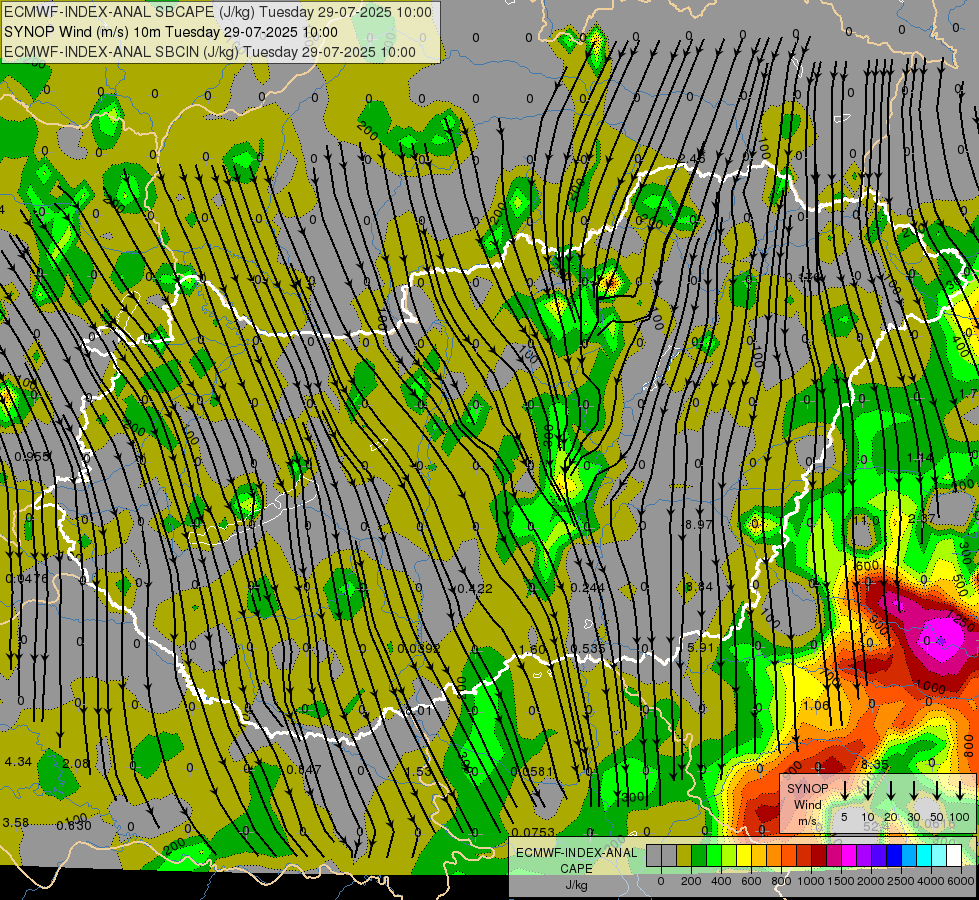Click the '1000' tick on CAPE legend scale
The width and height of the screenshot is (979, 900).
pyautogui.click(x=811, y=881)
